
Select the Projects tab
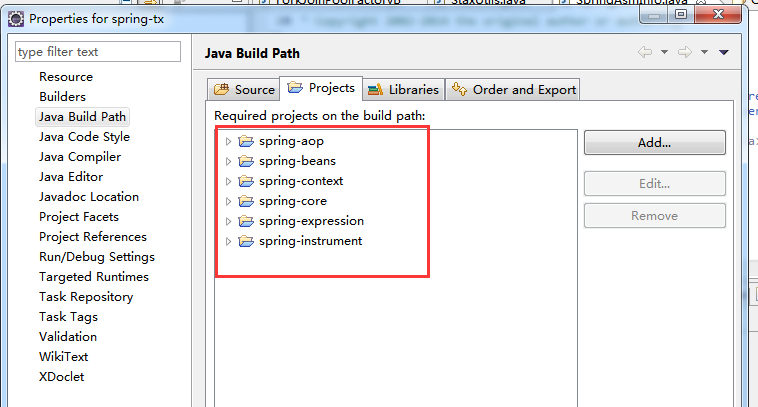click(321, 88)
